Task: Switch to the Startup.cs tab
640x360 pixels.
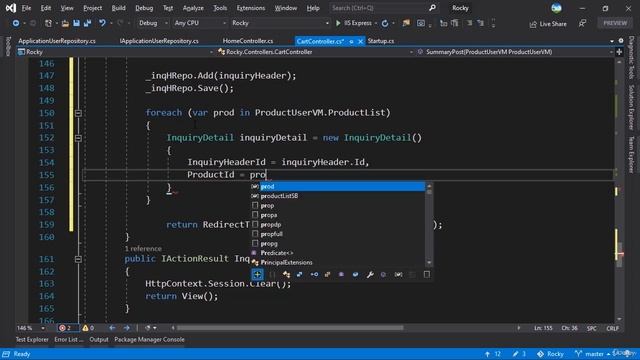Action: [381, 41]
